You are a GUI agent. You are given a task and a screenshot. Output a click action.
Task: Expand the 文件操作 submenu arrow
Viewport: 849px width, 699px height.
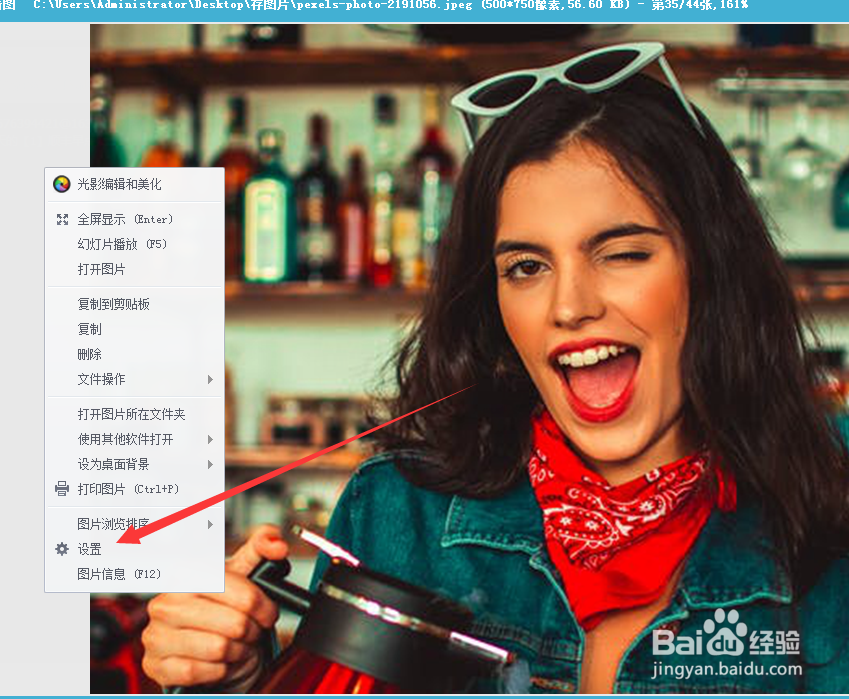210,380
